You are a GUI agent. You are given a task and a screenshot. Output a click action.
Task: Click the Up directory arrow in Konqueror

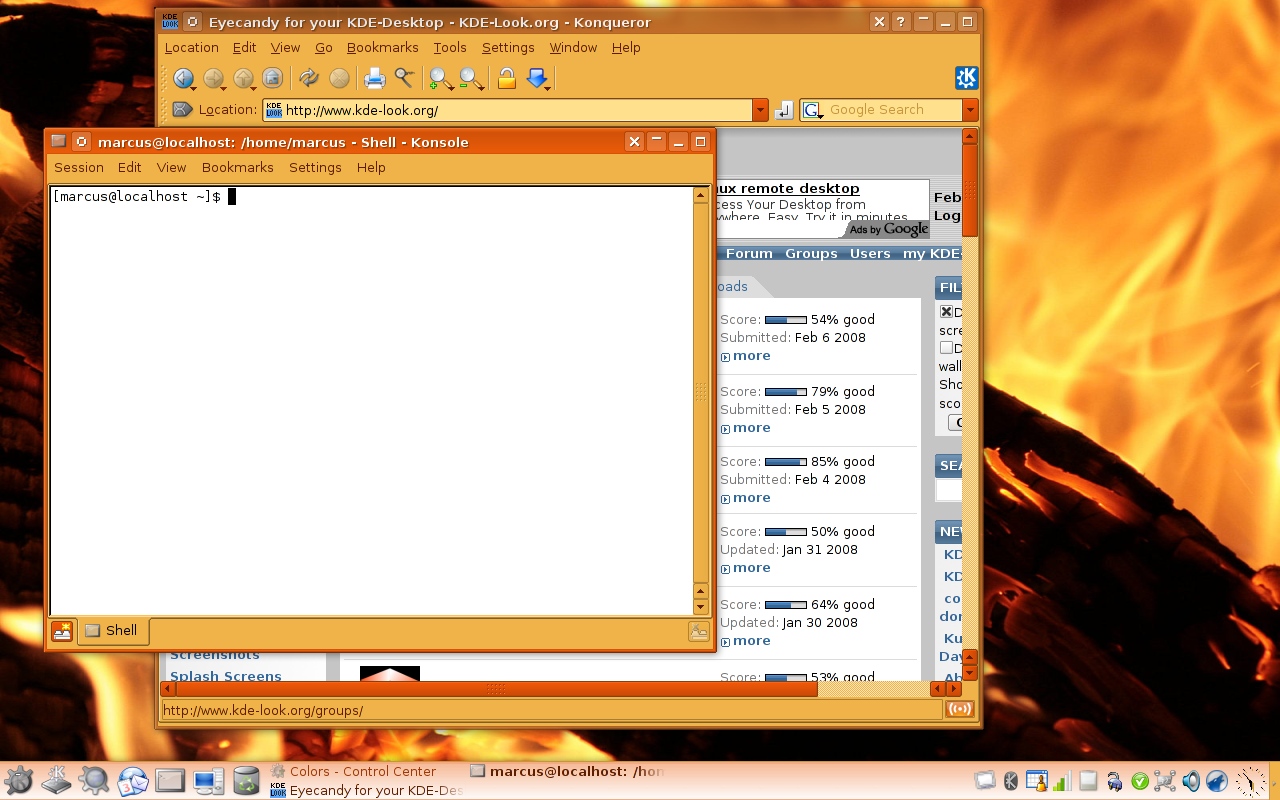[242, 78]
